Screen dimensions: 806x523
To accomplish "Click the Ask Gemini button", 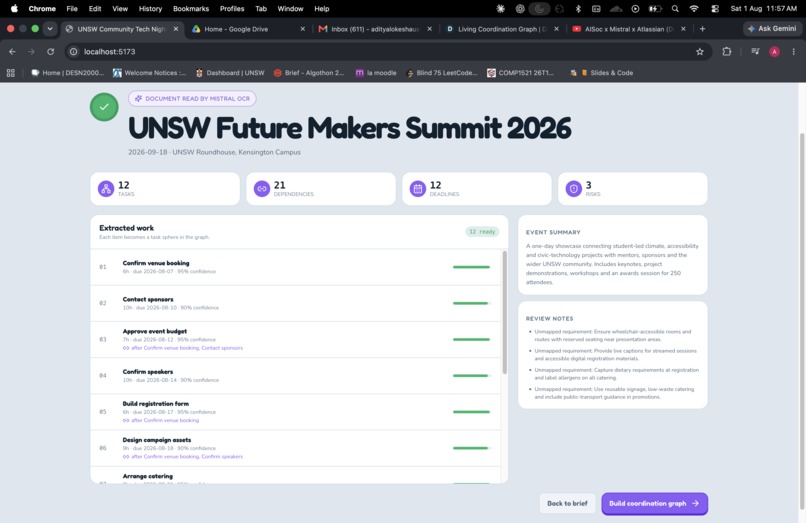I will (x=772, y=29).
